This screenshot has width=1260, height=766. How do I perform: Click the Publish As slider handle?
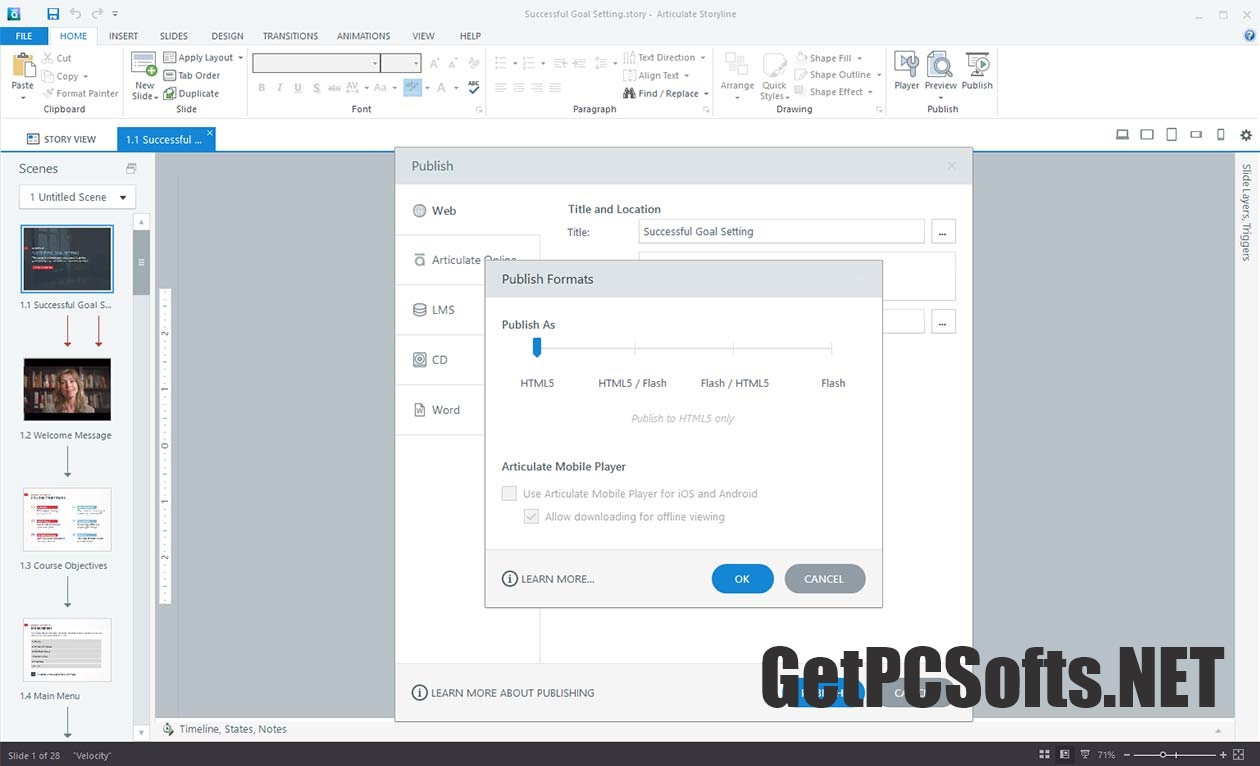tap(537, 347)
